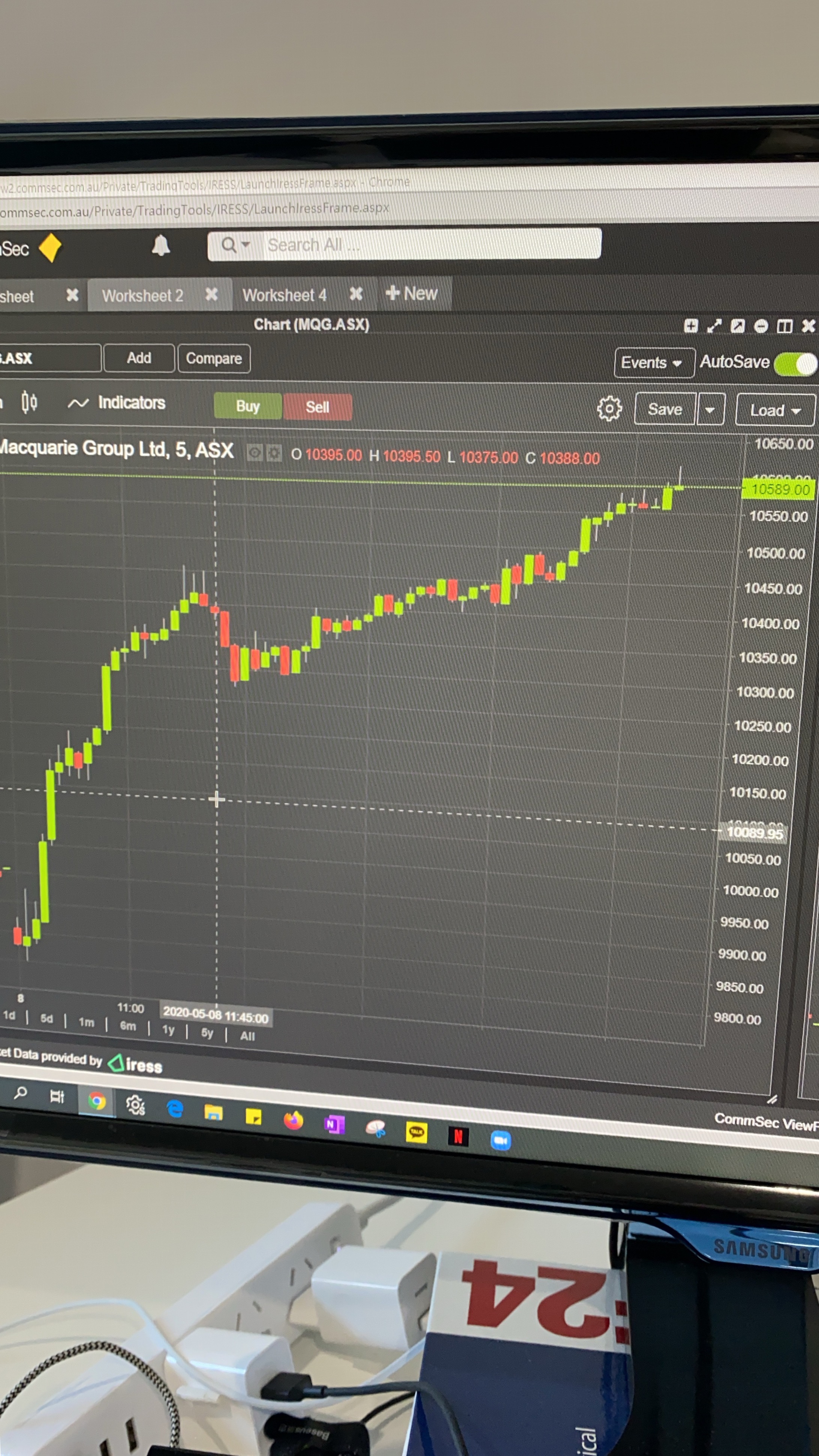Click the expand arrows chart icon
The image size is (819, 1456).
[714, 325]
